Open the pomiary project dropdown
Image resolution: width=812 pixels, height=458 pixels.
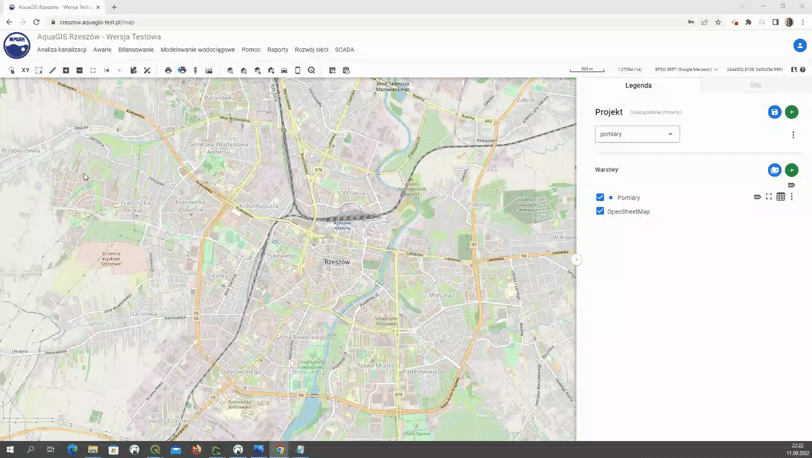(x=637, y=134)
